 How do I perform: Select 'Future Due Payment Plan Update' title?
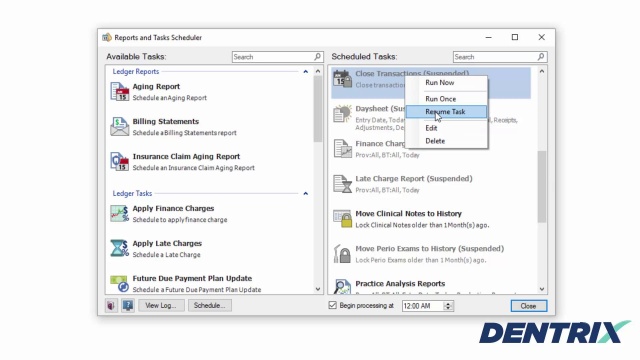pyautogui.click(x=192, y=278)
